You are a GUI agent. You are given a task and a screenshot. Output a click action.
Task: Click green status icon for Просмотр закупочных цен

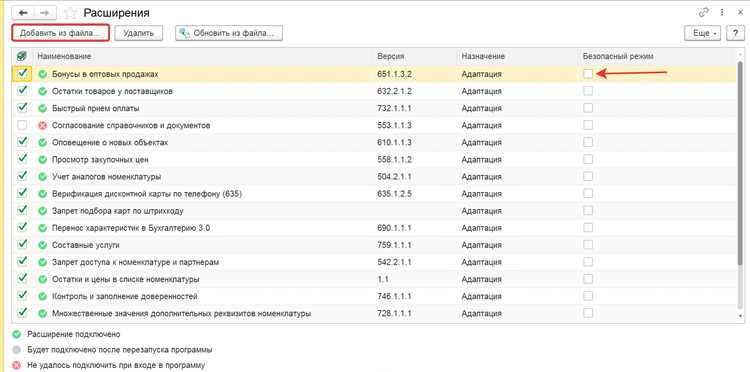click(x=43, y=160)
